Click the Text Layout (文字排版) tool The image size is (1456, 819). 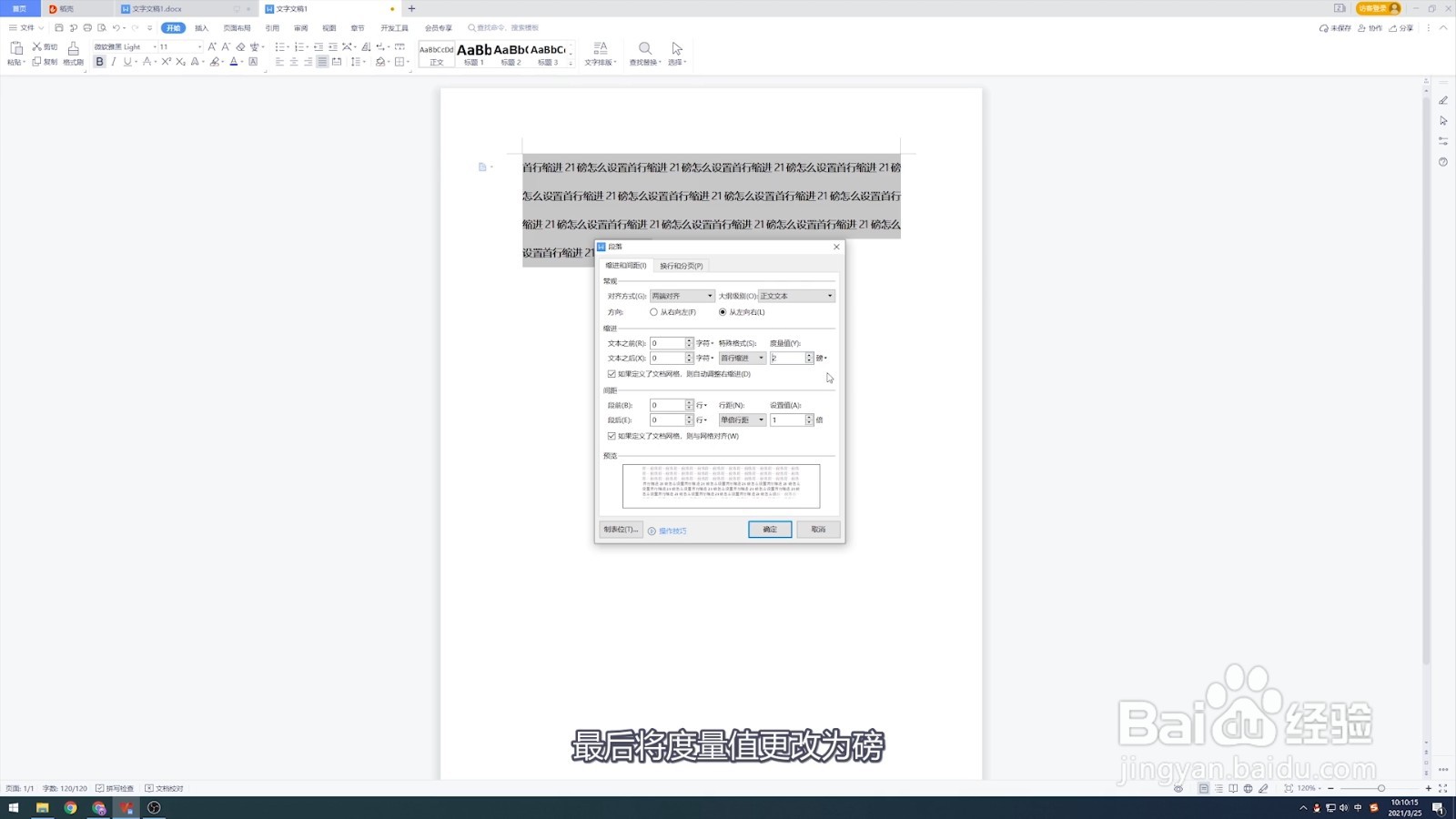[x=600, y=54]
